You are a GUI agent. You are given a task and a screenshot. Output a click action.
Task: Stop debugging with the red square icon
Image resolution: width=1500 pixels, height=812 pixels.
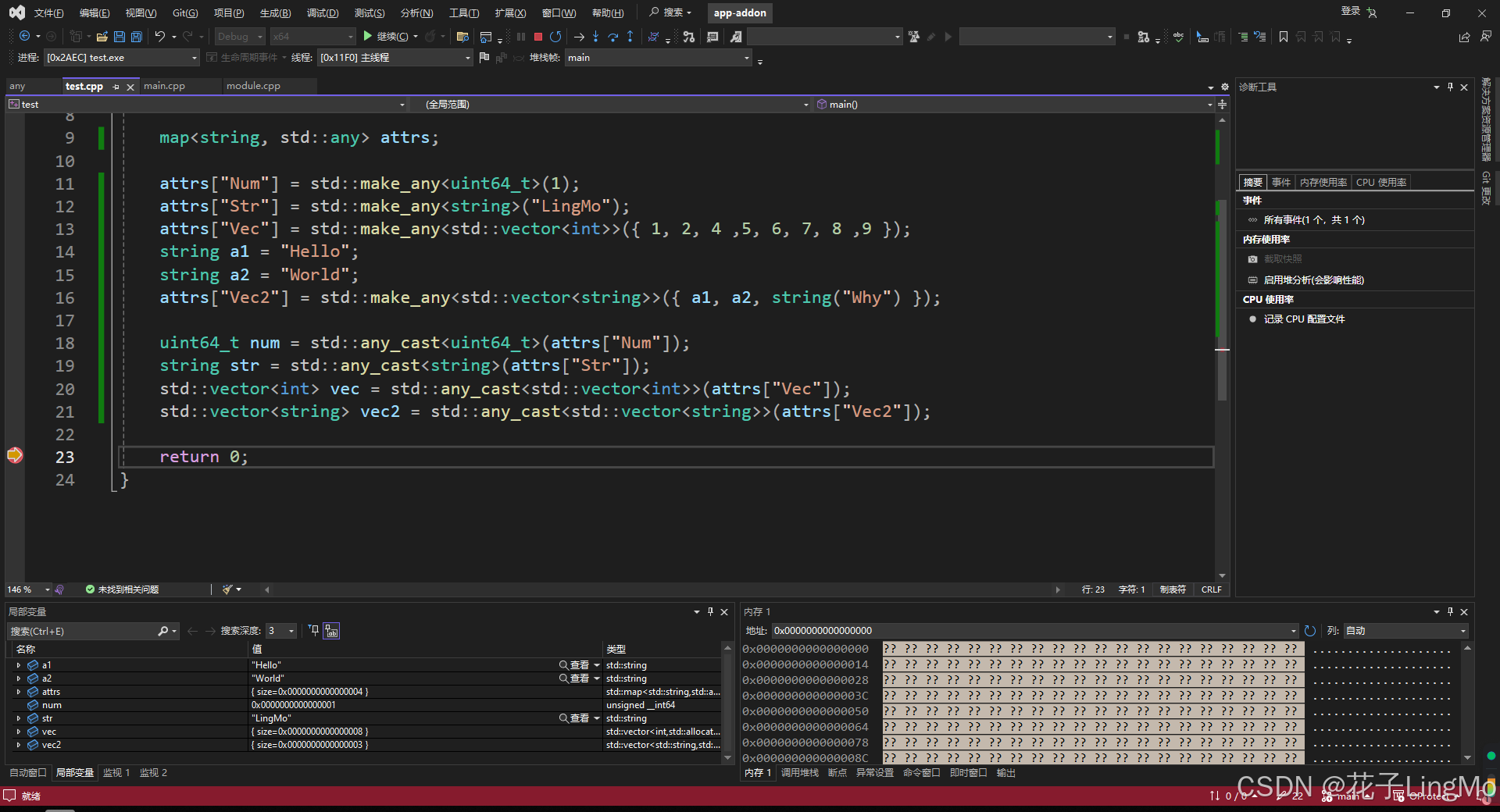tap(538, 37)
